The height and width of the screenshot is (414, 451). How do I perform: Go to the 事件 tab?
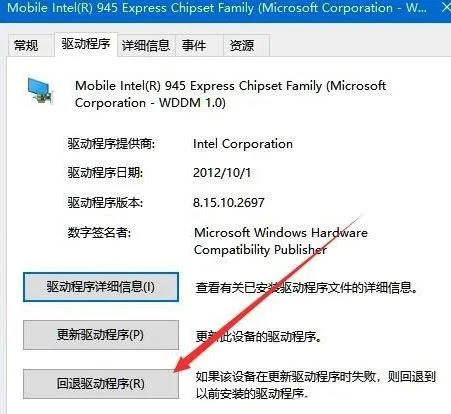[194, 45]
